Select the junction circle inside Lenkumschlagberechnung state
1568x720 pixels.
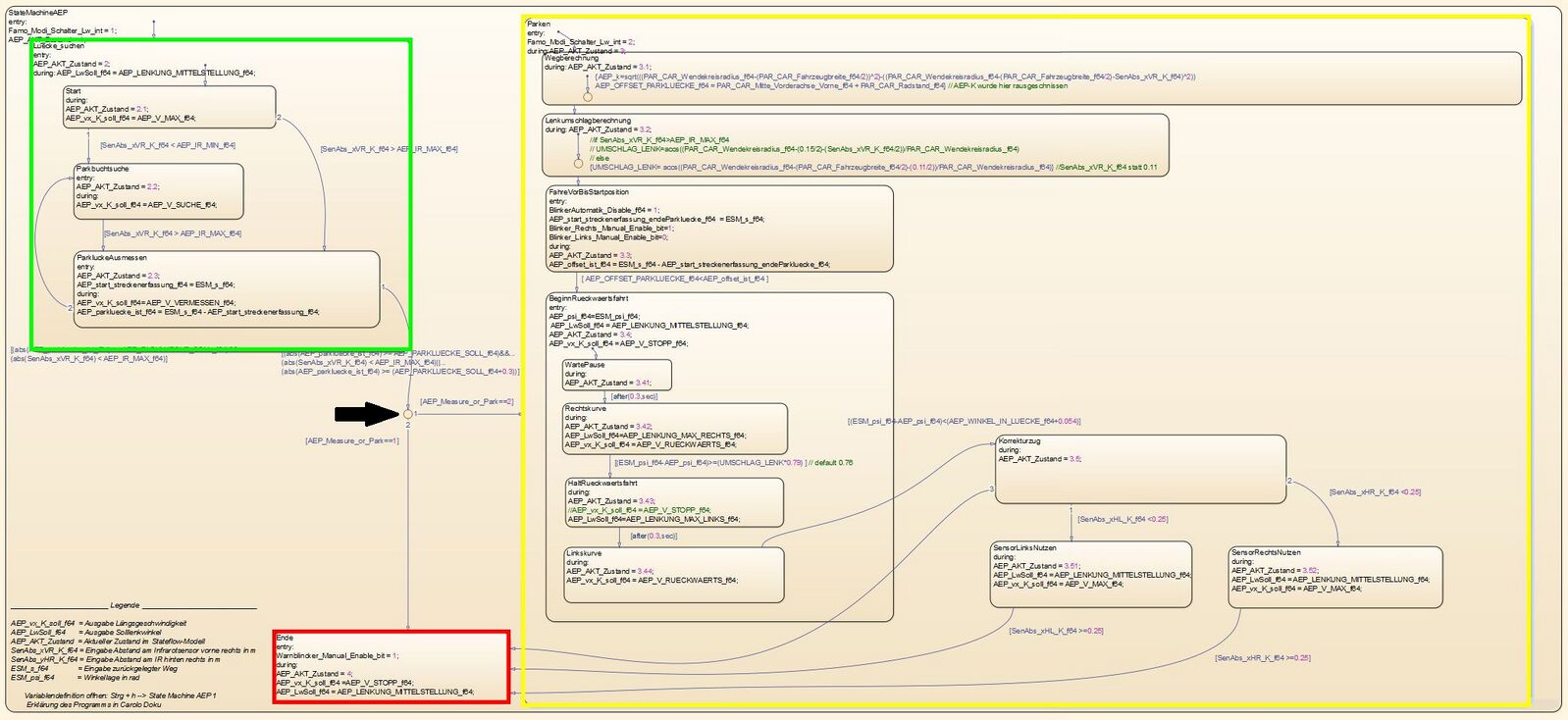pyautogui.click(x=578, y=163)
